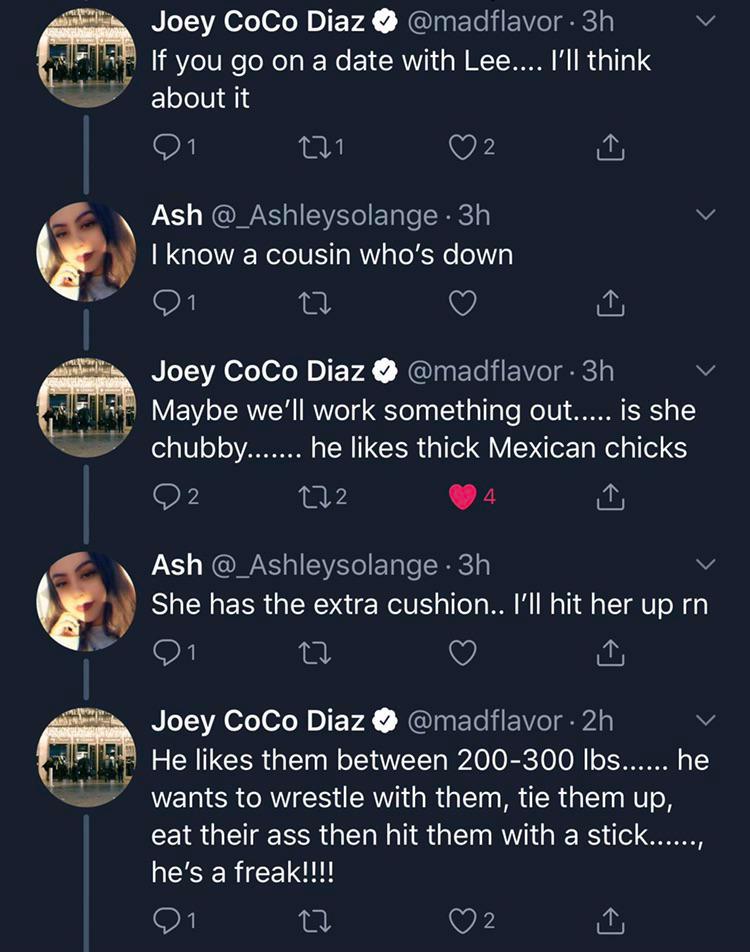The image size is (750, 952).
Task: Expand options menu on the last tweet
Action: (706, 719)
